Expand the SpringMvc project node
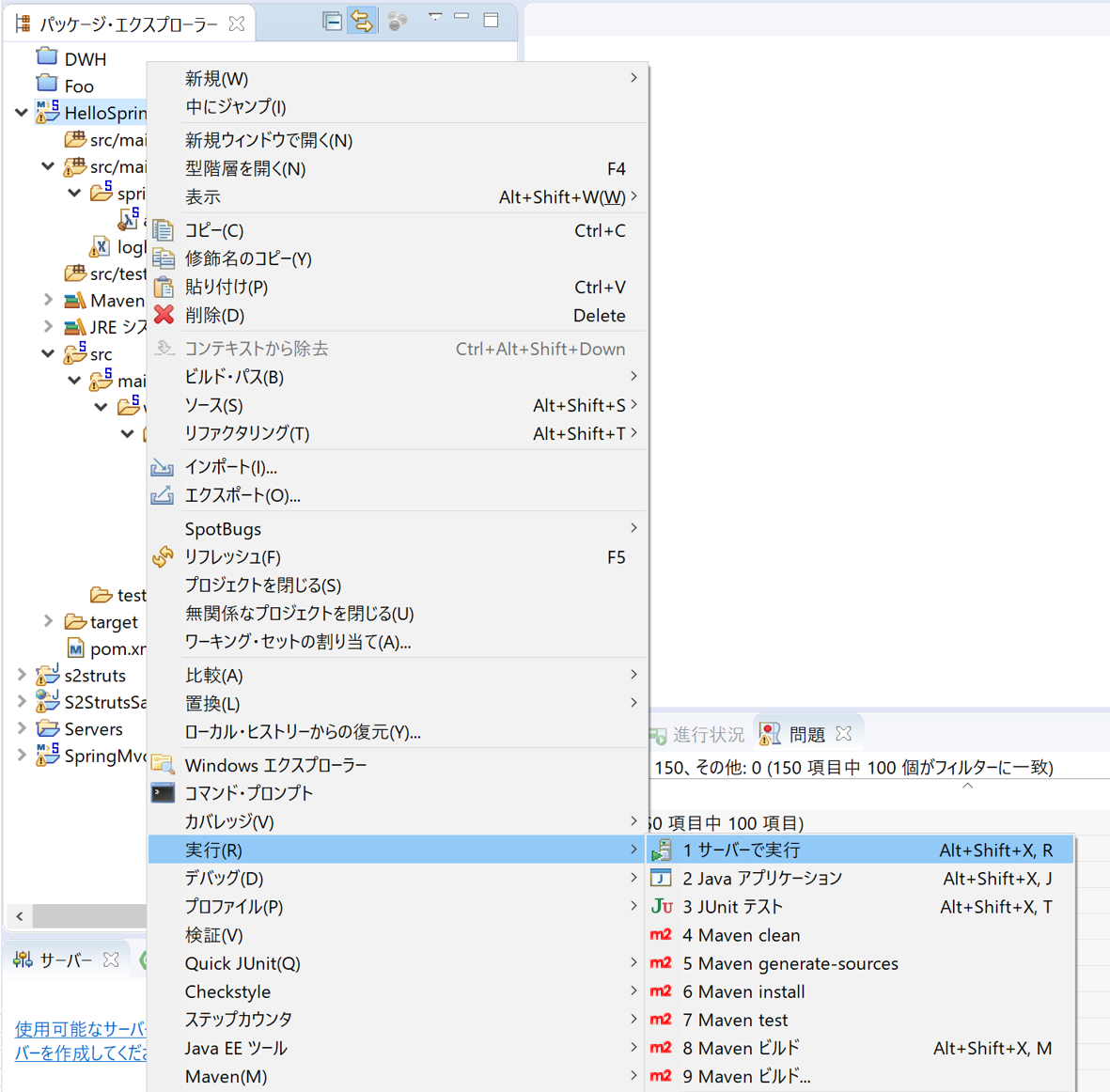 [22, 756]
